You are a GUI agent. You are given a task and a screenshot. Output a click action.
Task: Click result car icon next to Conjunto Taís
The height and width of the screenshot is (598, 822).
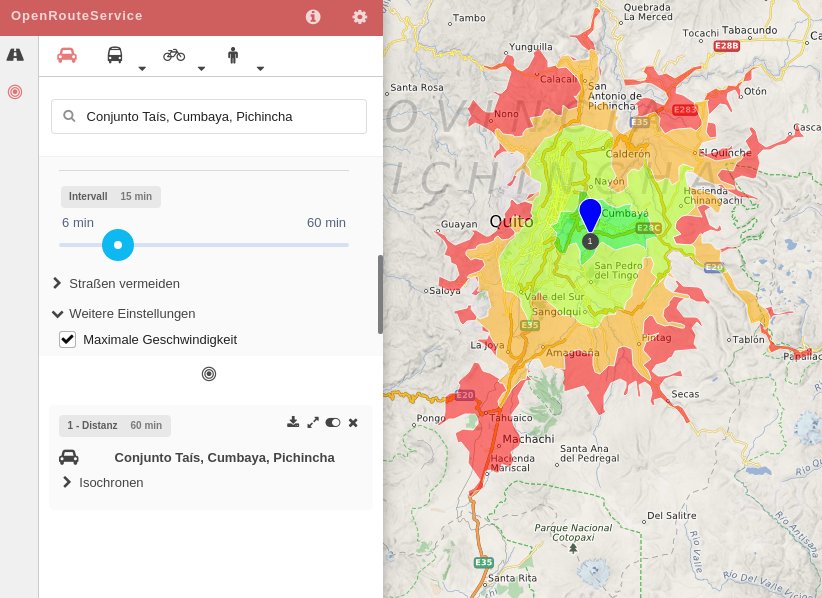pyautogui.click(x=69, y=458)
